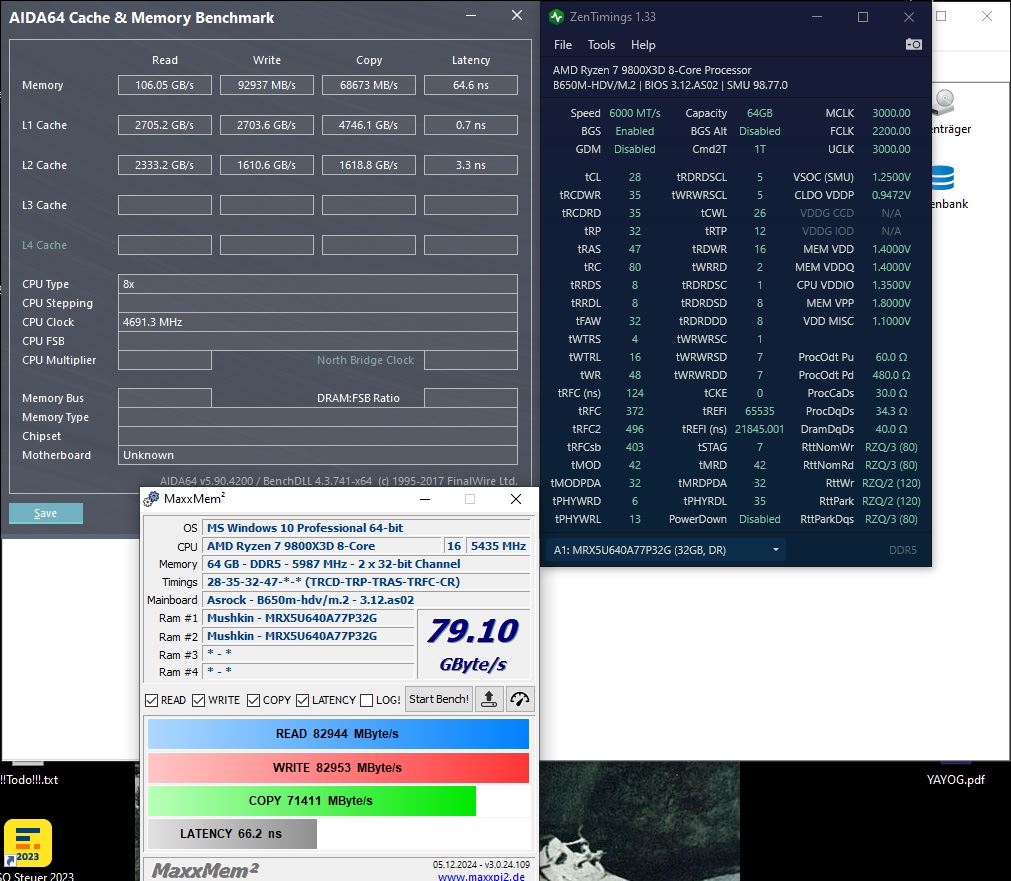This screenshot has height=881, width=1011.
Task: Click the MEM VDD 1.4000V value
Action: coord(891,249)
